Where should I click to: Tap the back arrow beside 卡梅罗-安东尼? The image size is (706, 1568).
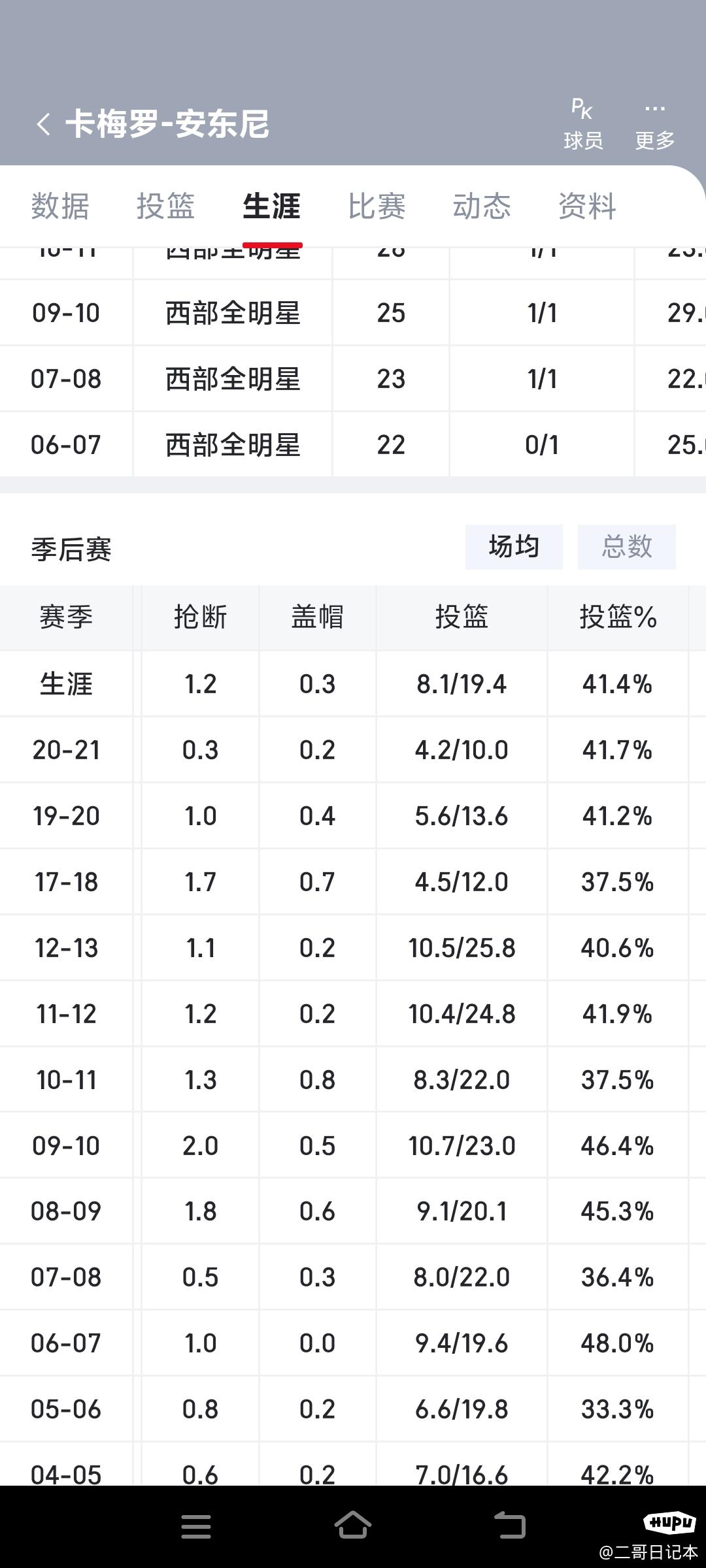pyautogui.click(x=43, y=124)
